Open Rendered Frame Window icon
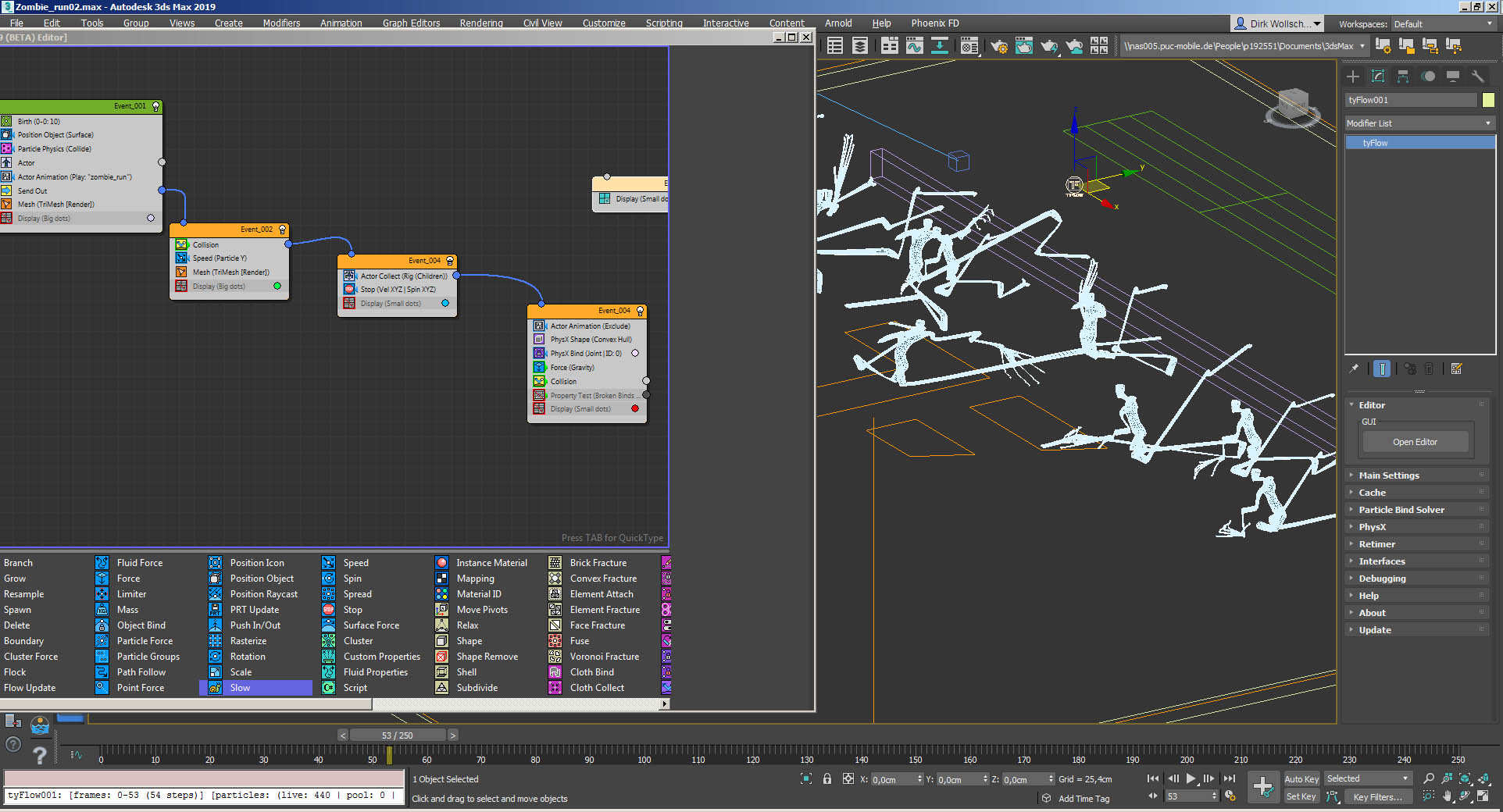The height and width of the screenshot is (812, 1503). [1024, 46]
